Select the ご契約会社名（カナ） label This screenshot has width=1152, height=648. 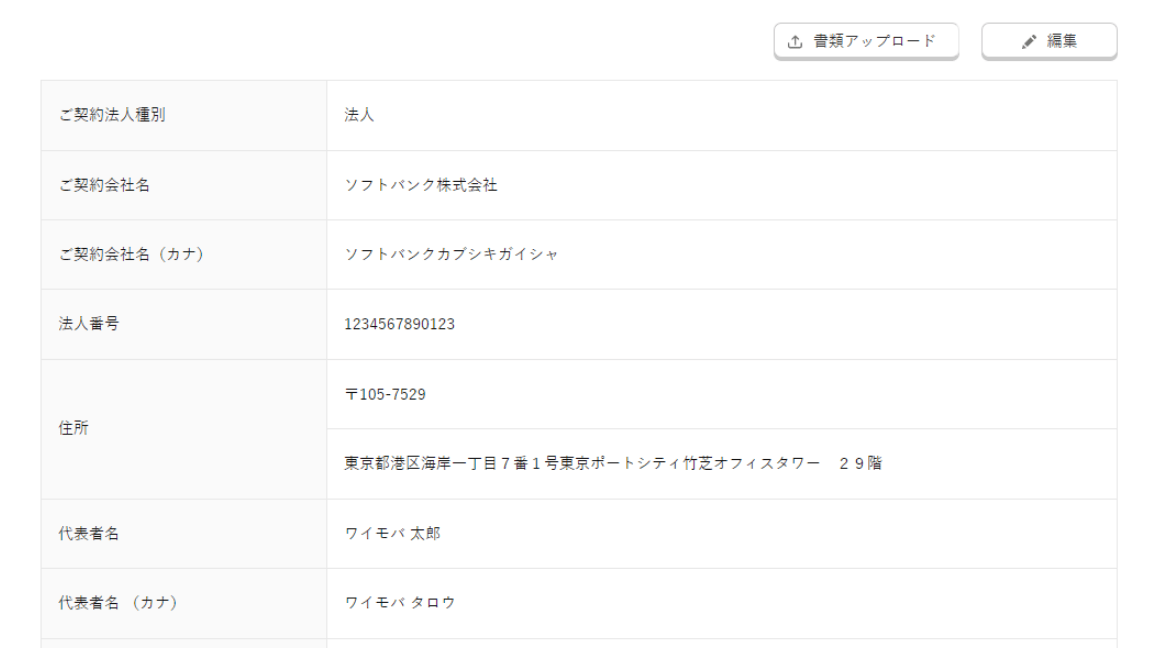click(x=131, y=254)
